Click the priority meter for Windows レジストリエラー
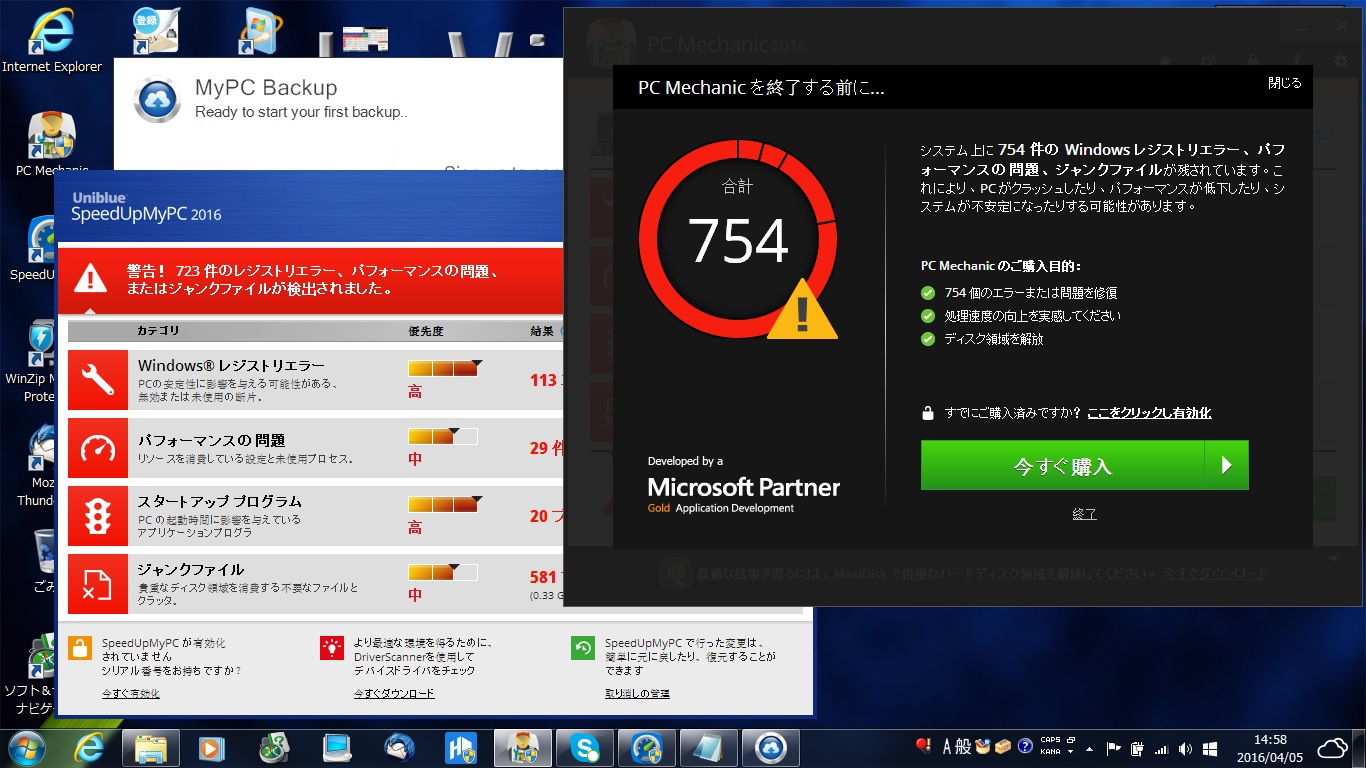 [444, 368]
